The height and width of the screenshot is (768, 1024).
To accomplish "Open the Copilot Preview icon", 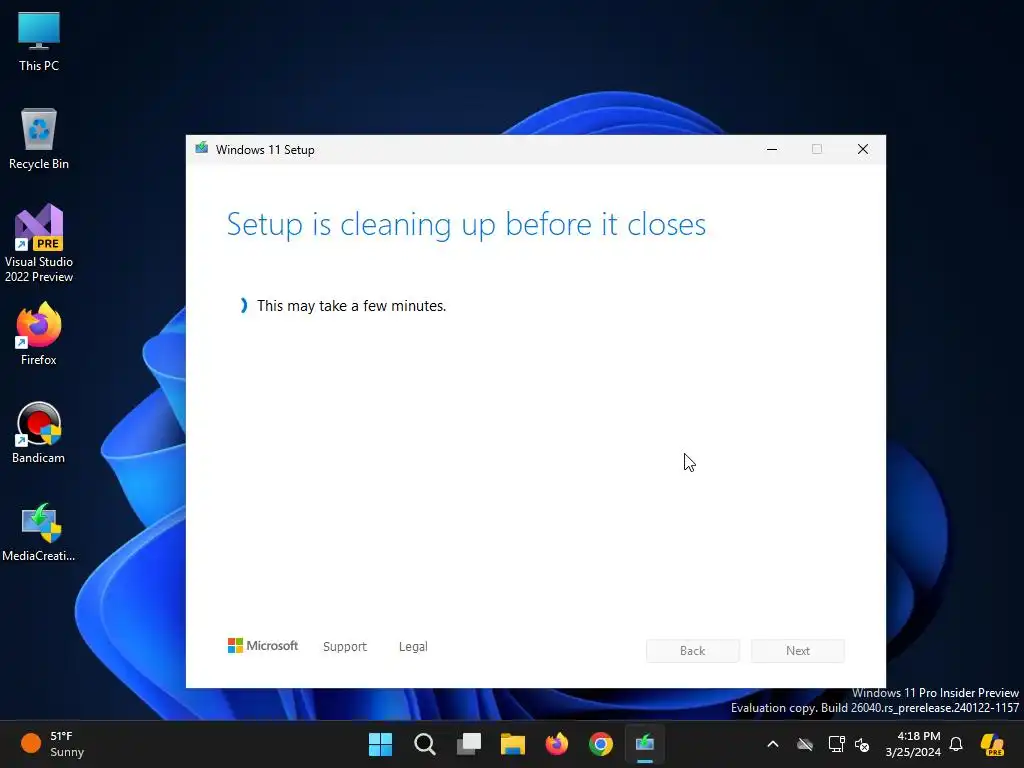I will pos(993,744).
